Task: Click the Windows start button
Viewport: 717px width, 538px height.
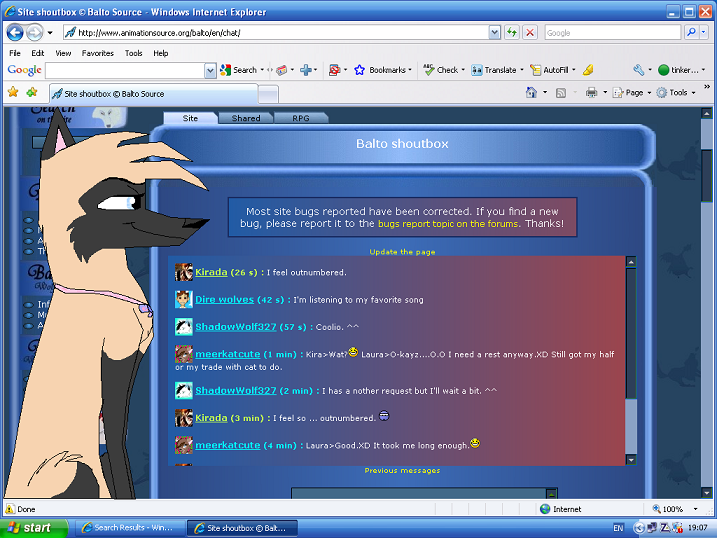Action: coord(34,528)
